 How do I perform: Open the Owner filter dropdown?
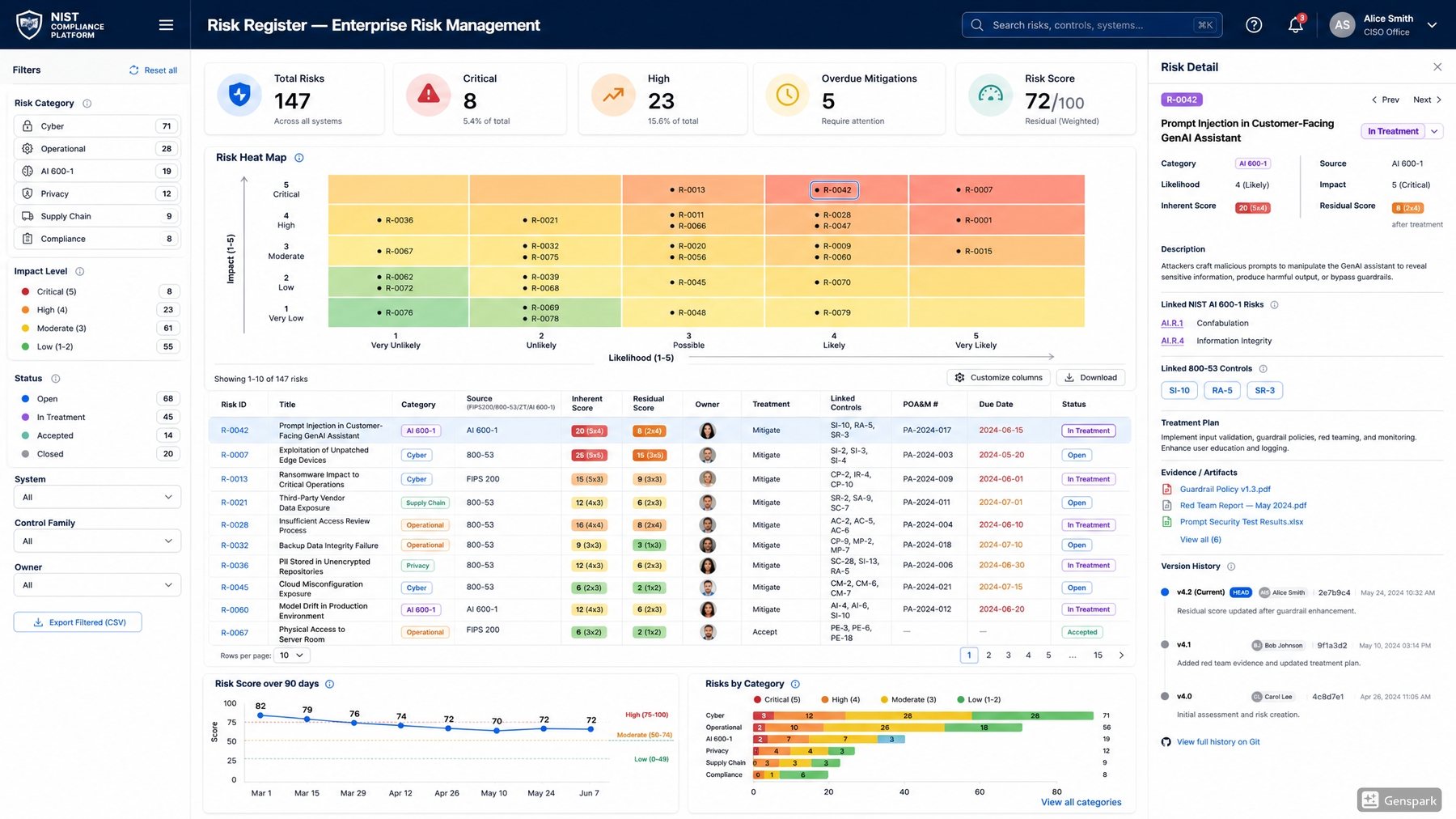pos(97,585)
